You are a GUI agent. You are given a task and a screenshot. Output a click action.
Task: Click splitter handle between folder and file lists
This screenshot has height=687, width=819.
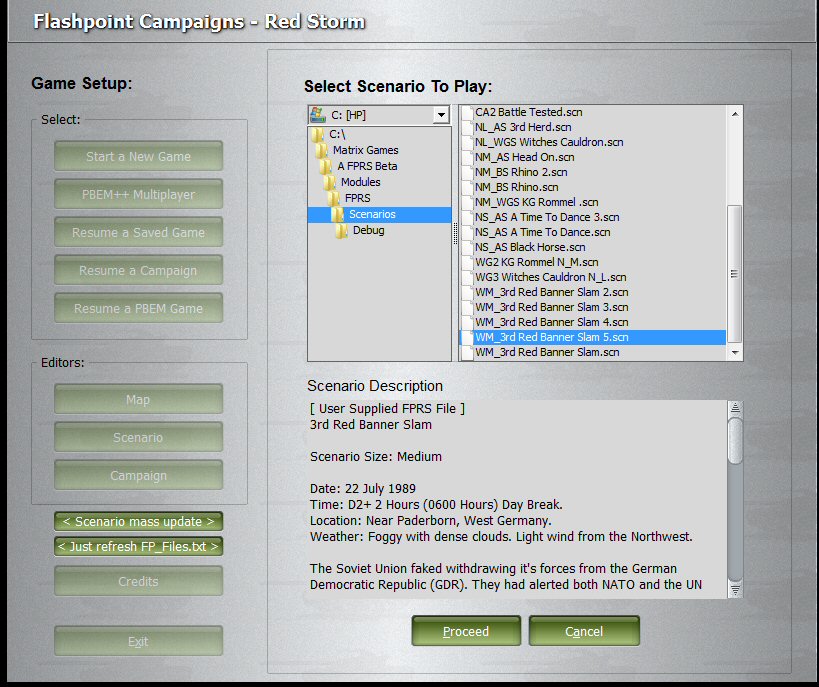coord(455,233)
